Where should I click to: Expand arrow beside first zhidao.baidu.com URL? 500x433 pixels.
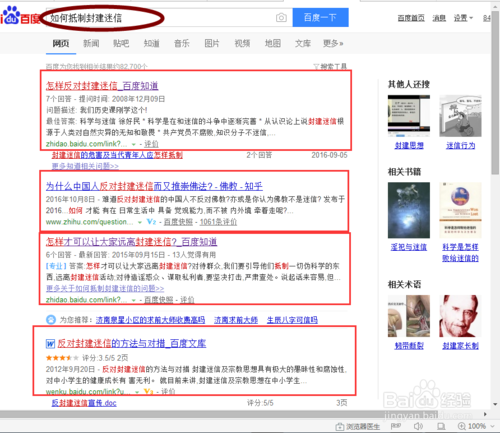133,144
